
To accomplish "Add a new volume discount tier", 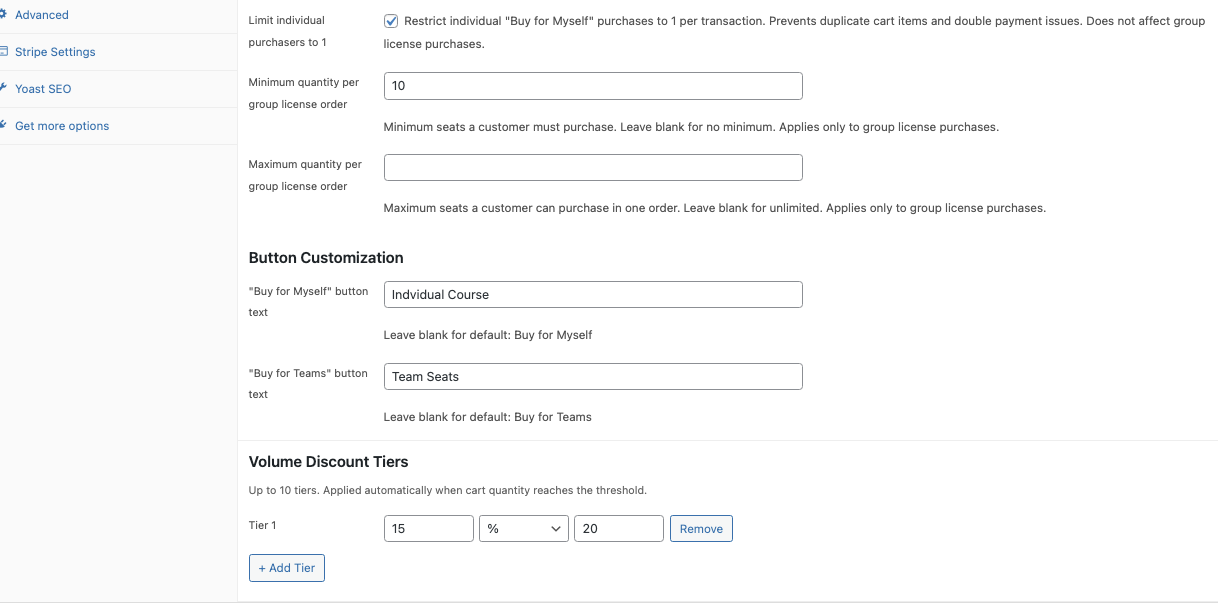I will 287,568.
